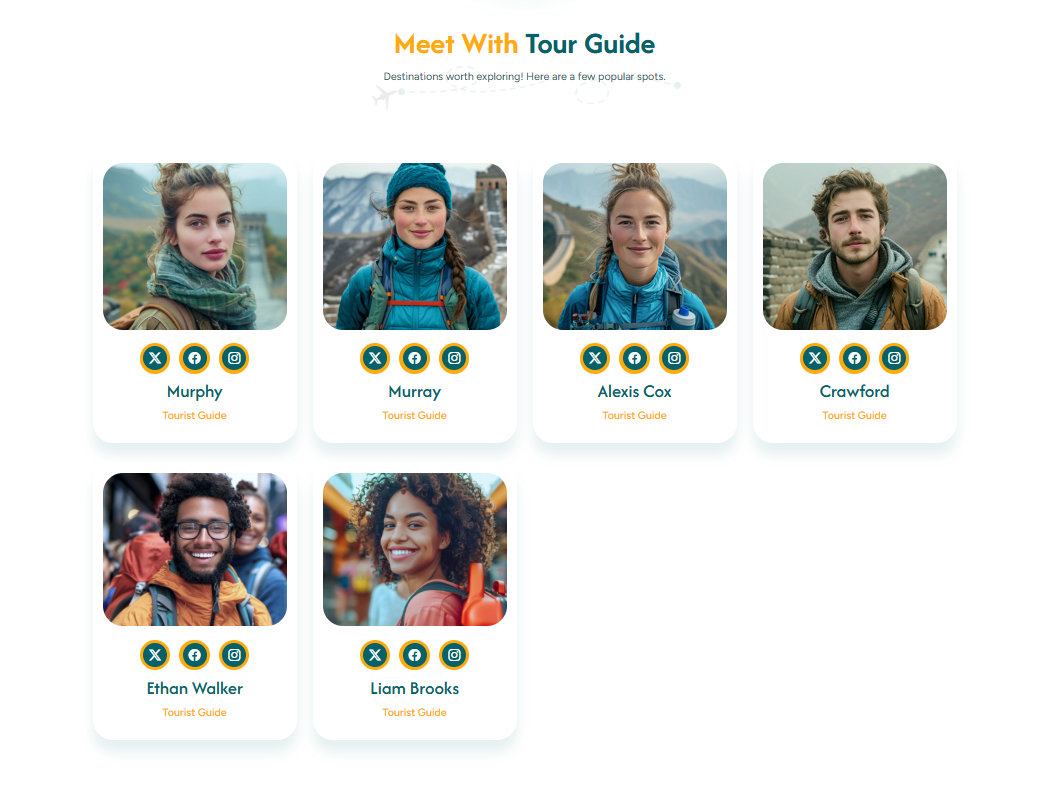Click Liam Brooks's Facebook icon
Screen dimensions: 1051x791
(x=414, y=655)
